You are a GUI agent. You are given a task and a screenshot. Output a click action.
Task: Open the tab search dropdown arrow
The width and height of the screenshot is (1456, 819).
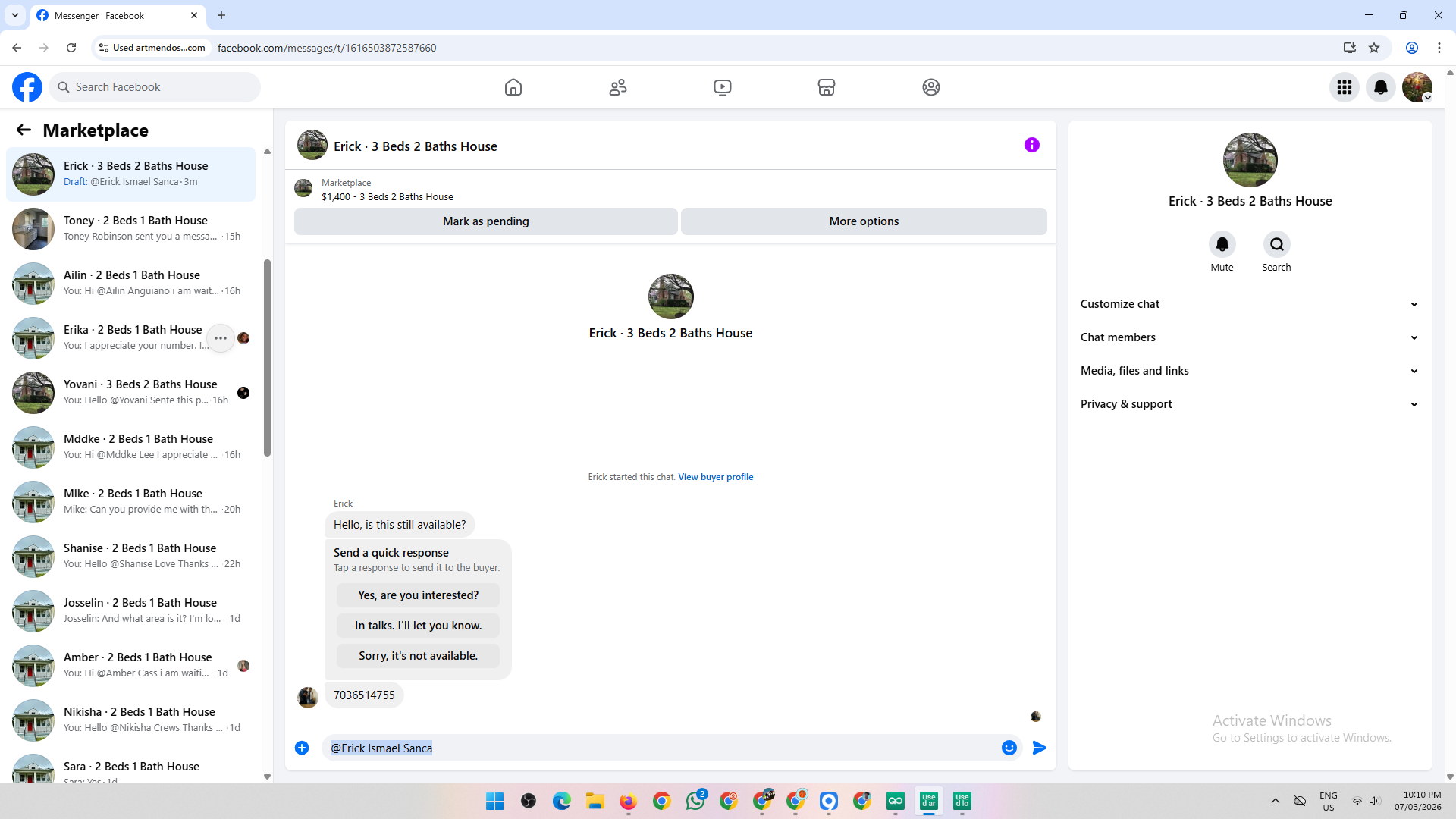[x=15, y=15]
